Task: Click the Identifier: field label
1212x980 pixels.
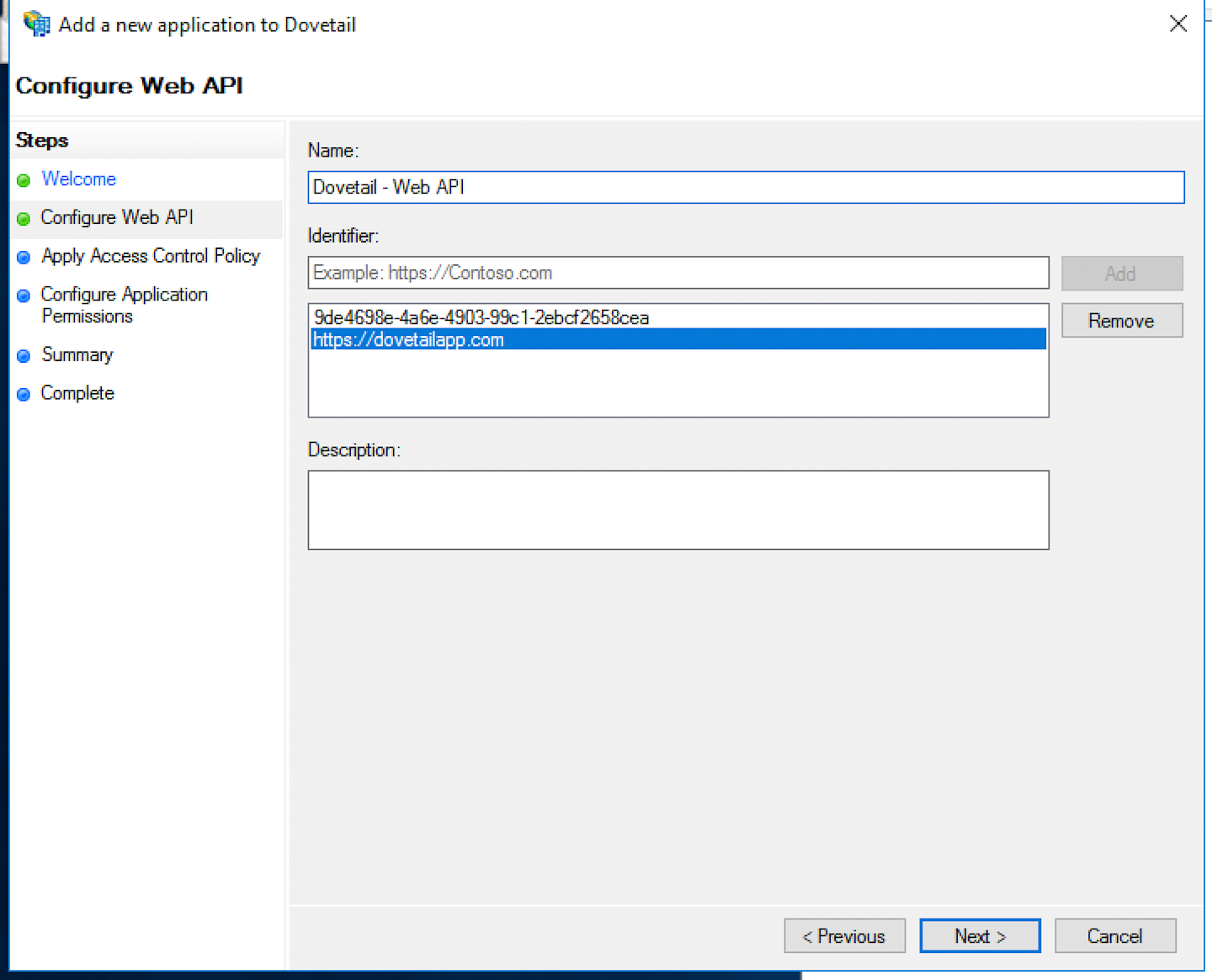Action: pyautogui.click(x=343, y=236)
